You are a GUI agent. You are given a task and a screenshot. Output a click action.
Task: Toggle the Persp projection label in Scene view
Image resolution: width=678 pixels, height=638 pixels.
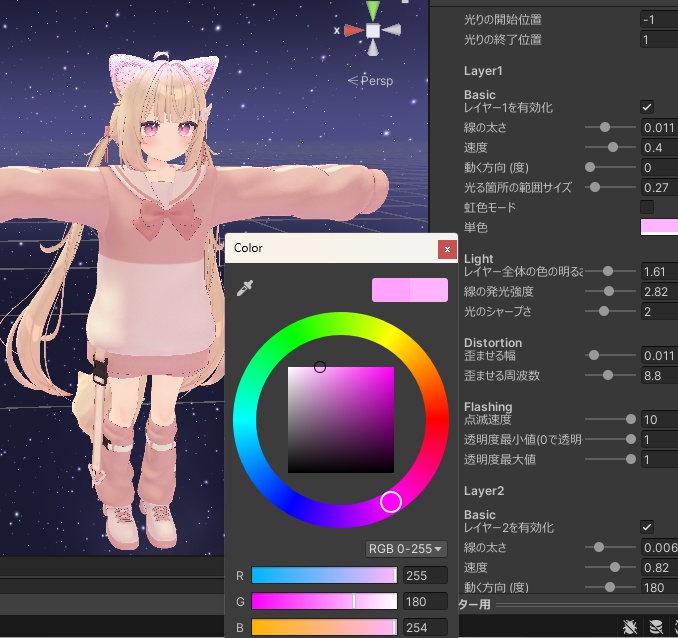(371, 81)
